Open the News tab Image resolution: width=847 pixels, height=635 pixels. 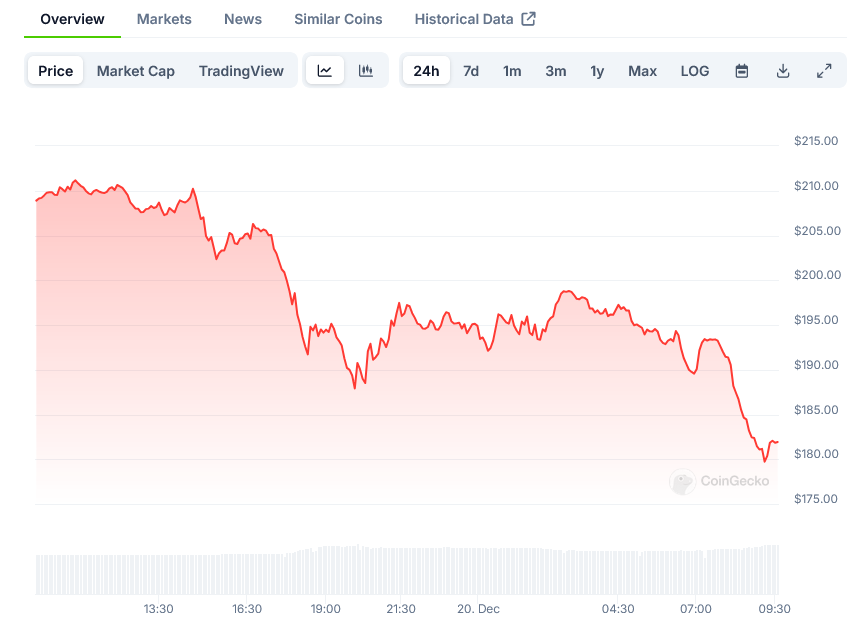click(243, 19)
